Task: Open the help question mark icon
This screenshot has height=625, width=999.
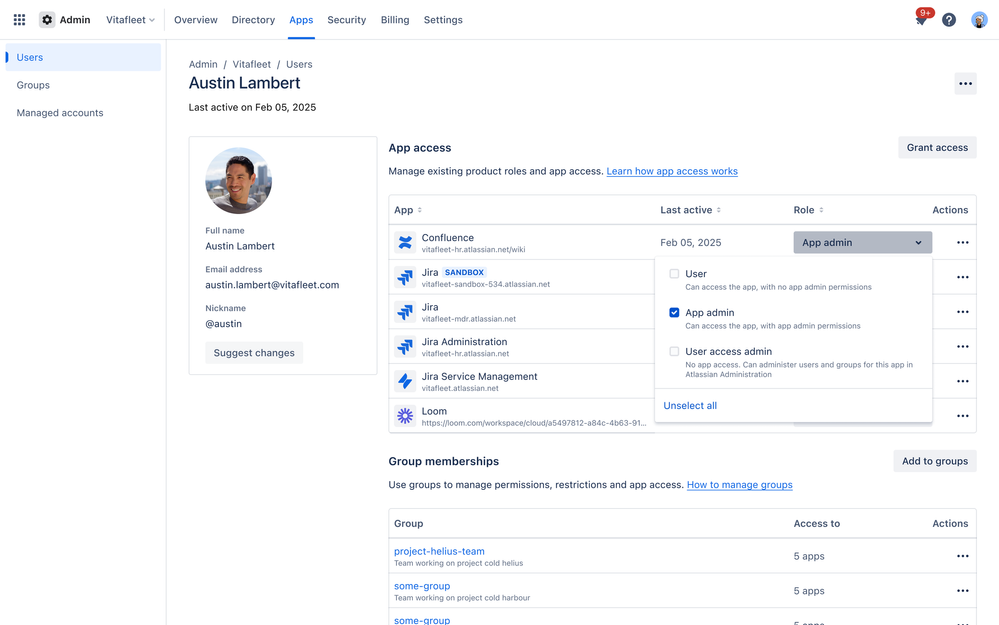Action: click(x=949, y=20)
